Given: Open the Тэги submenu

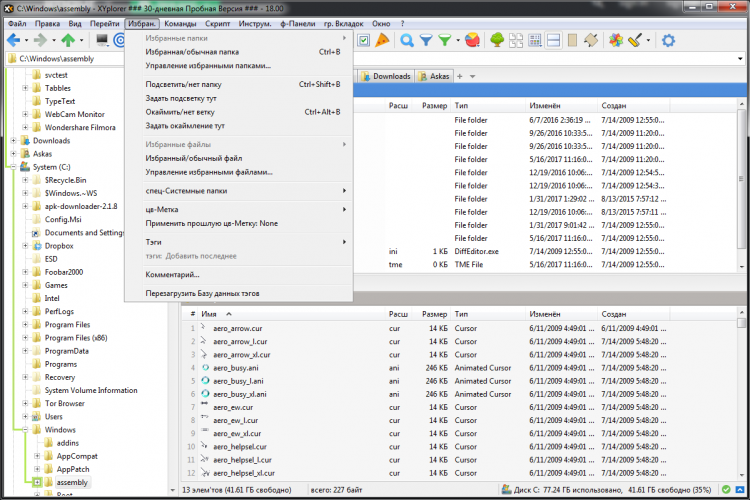Looking at the screenshot, I should (x=239, y=242).
